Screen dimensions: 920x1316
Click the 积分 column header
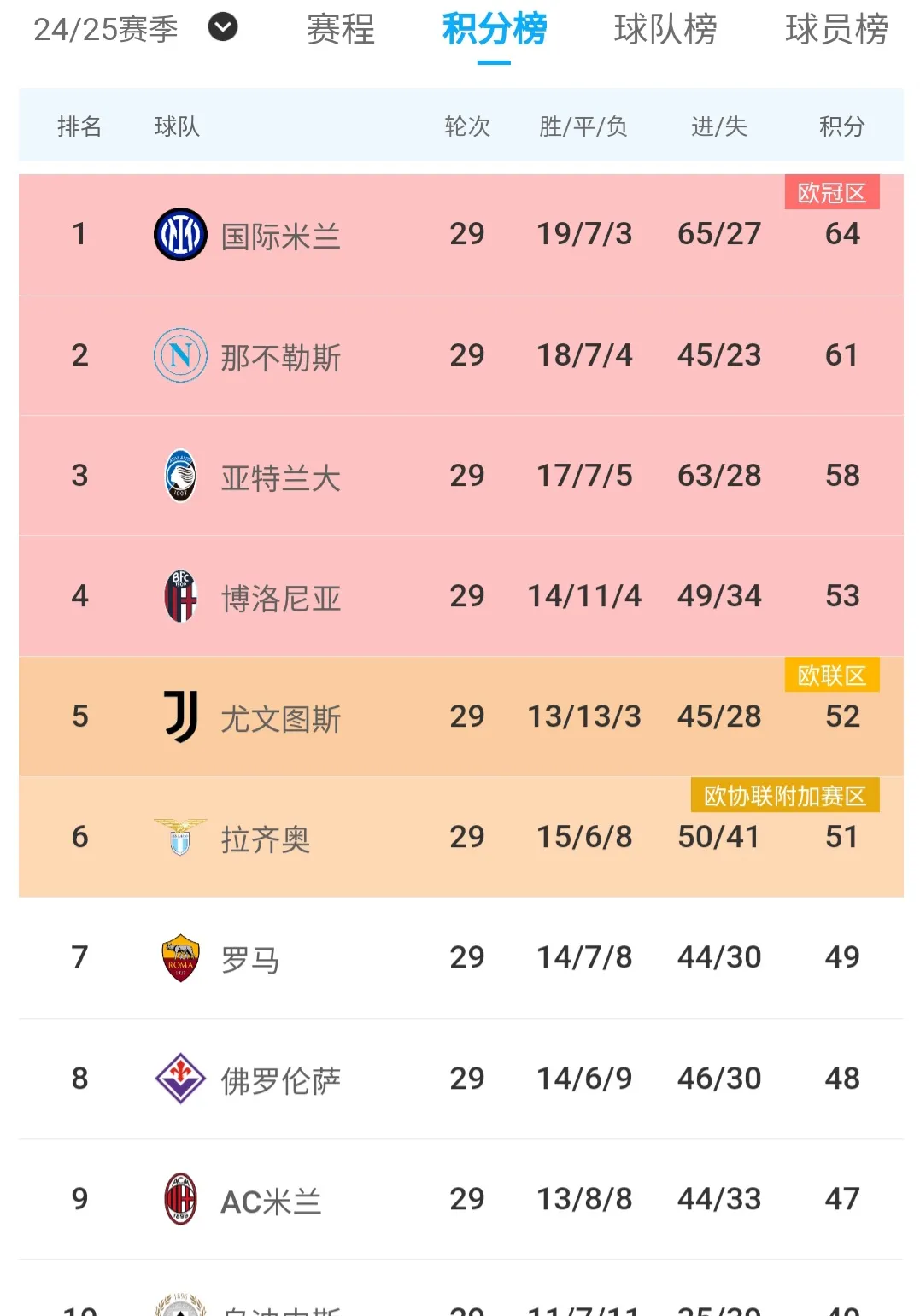pyautogui.click(x=841, y=126)
